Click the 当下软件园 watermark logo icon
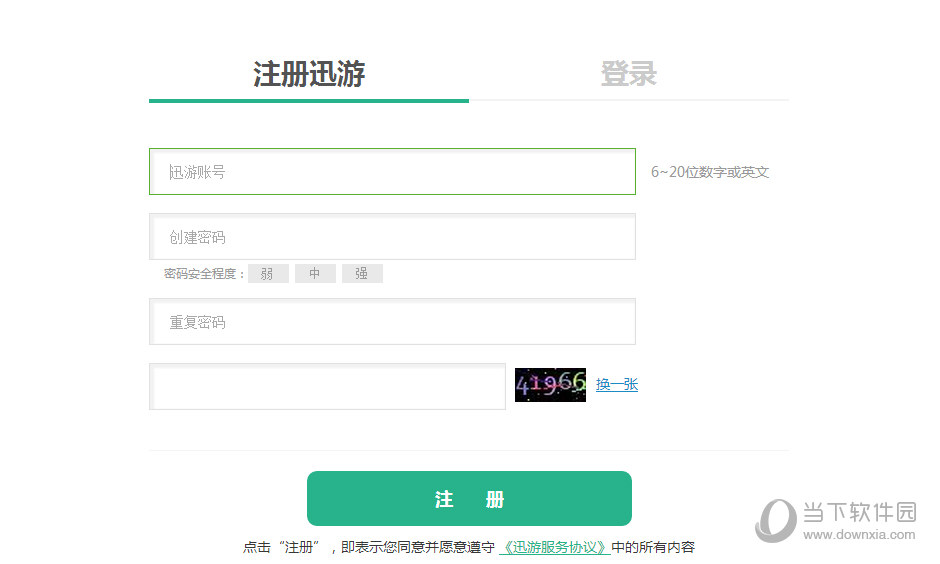This screenshot has height=564, width=940. click(x=776, y=519)
